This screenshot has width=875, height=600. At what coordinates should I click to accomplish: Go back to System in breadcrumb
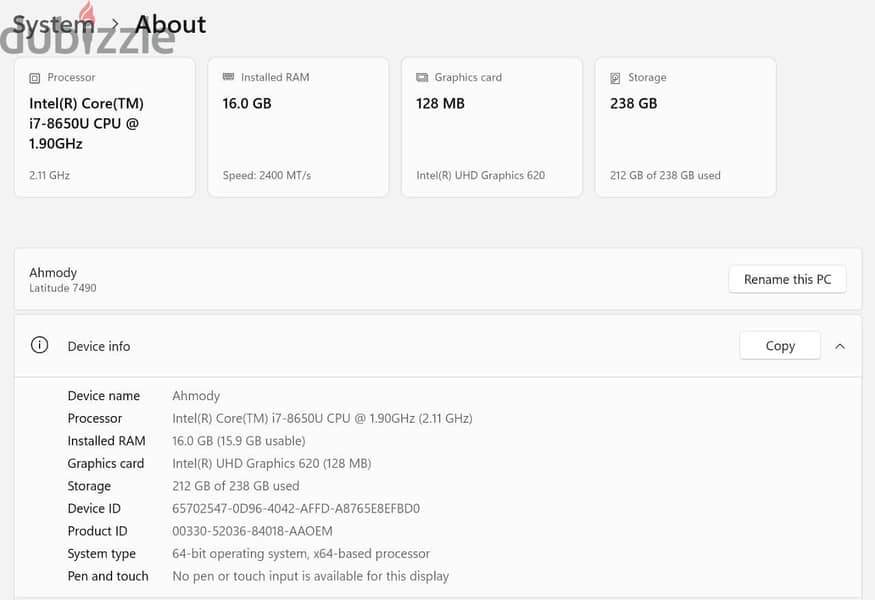(54, 25)
